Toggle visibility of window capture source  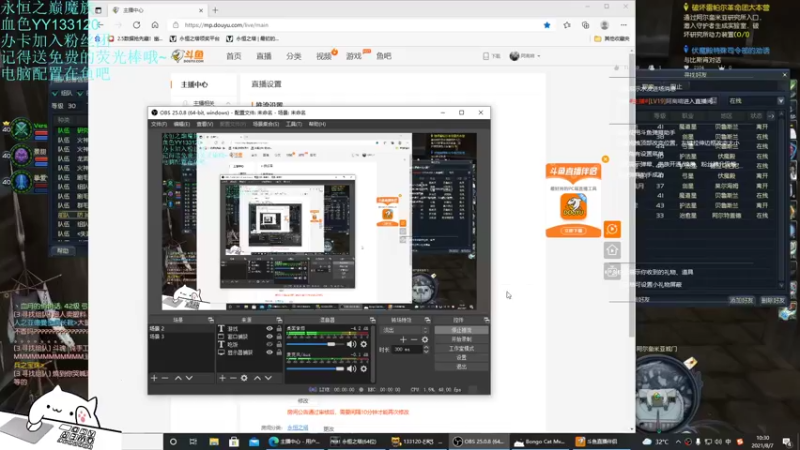269,337
